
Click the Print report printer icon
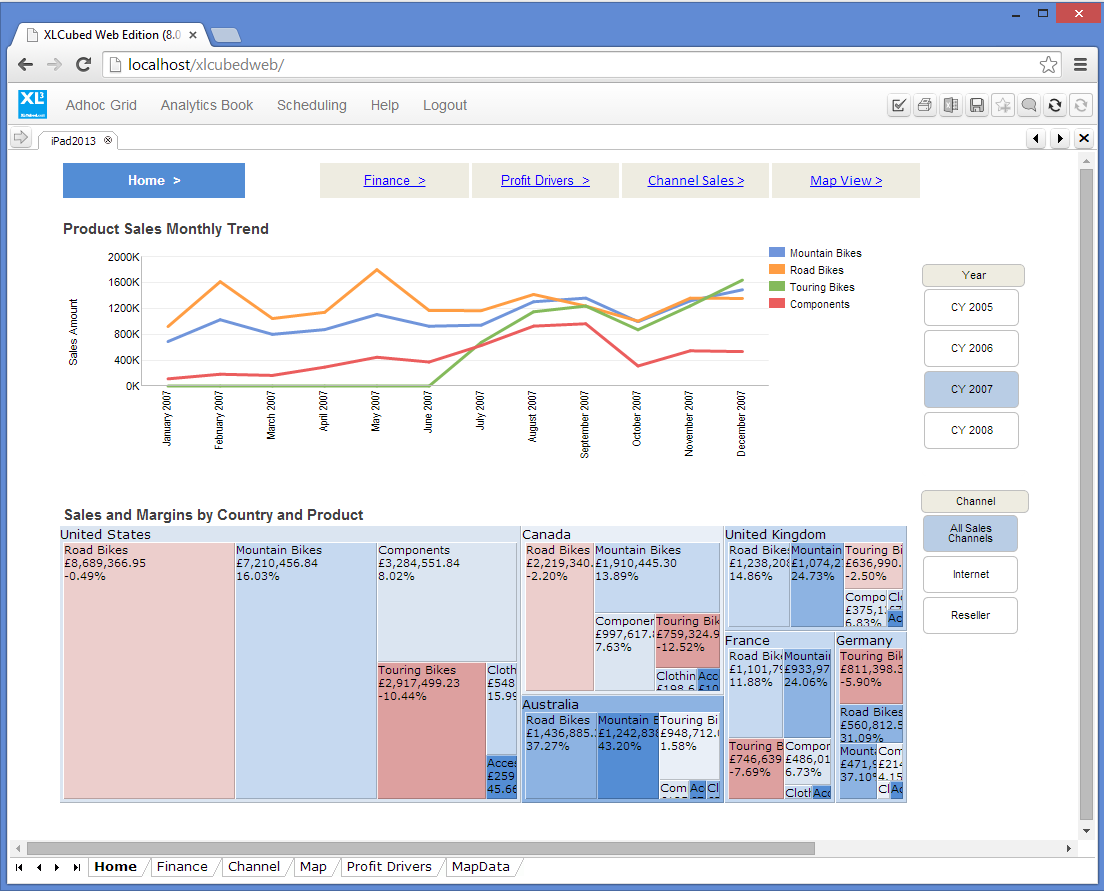coord(925,105)
